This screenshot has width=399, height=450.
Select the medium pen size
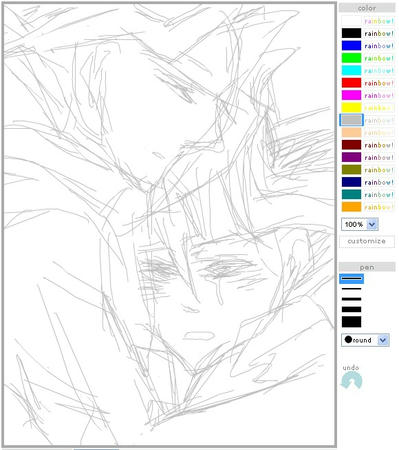click(x=351, y=299)
